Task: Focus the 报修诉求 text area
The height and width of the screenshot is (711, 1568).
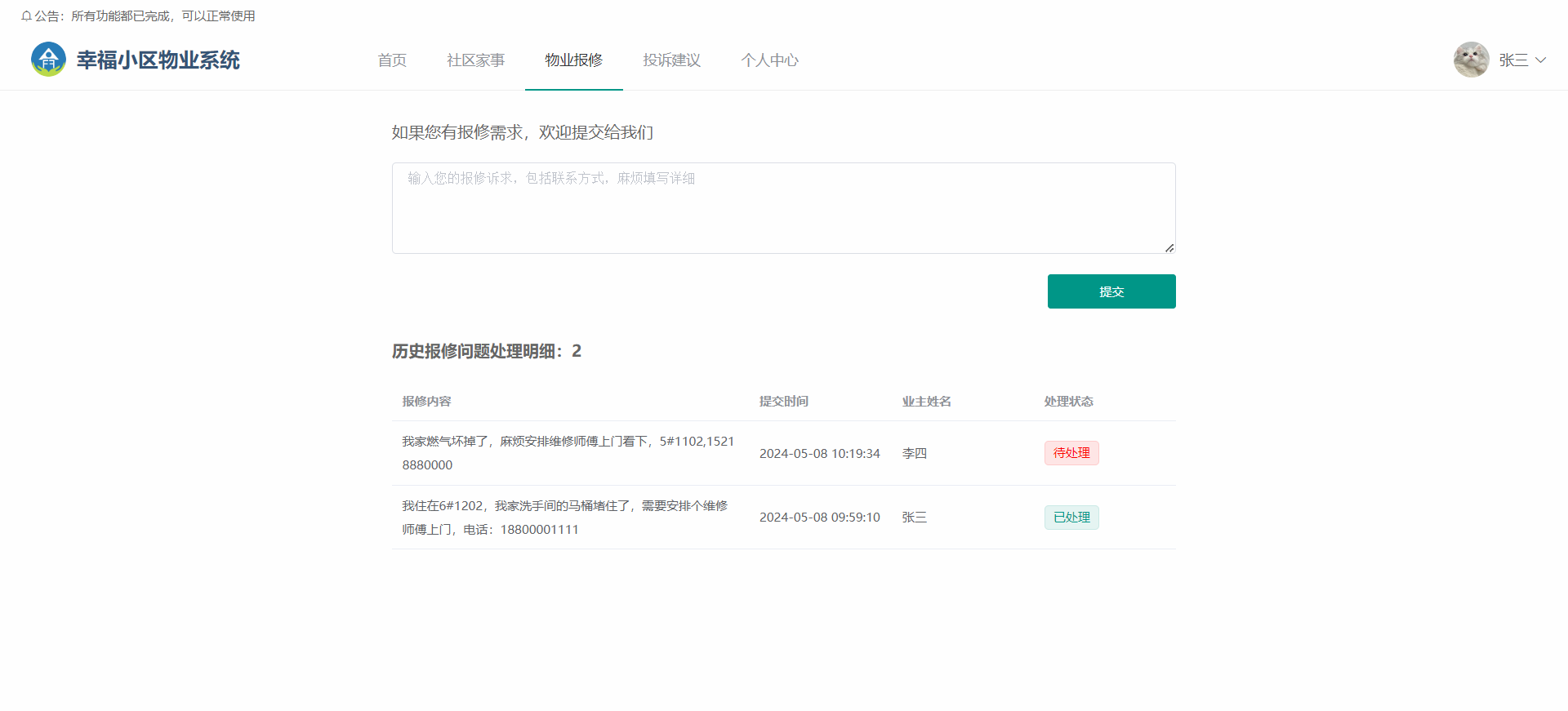Action: (784, 208)
